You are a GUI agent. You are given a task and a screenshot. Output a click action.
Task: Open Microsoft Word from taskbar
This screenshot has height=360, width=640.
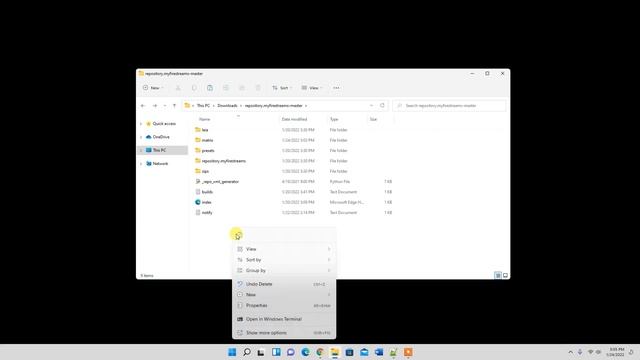coord(379,352)
